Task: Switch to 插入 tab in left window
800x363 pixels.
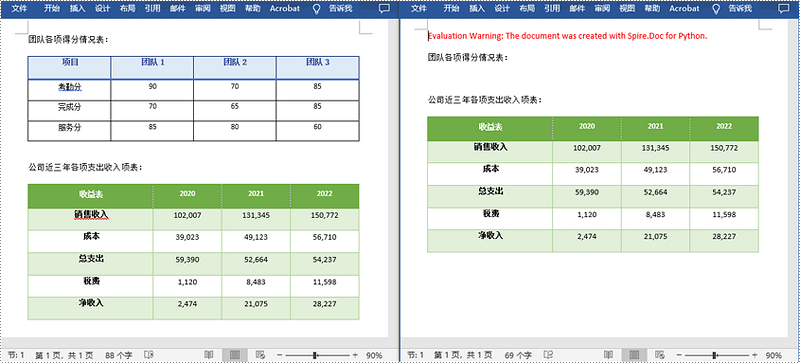Action: point(78,8)
